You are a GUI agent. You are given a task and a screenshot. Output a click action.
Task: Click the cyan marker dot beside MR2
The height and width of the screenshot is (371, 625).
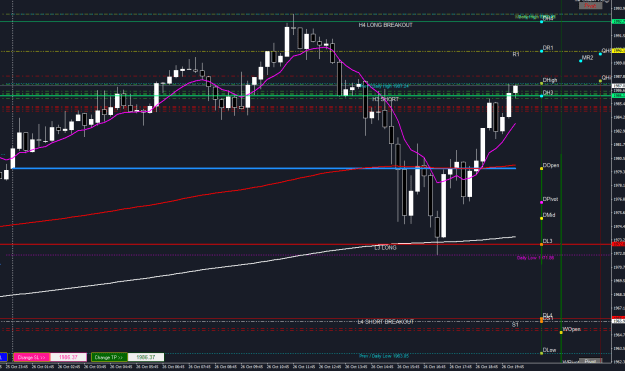[x=580, y=61]
